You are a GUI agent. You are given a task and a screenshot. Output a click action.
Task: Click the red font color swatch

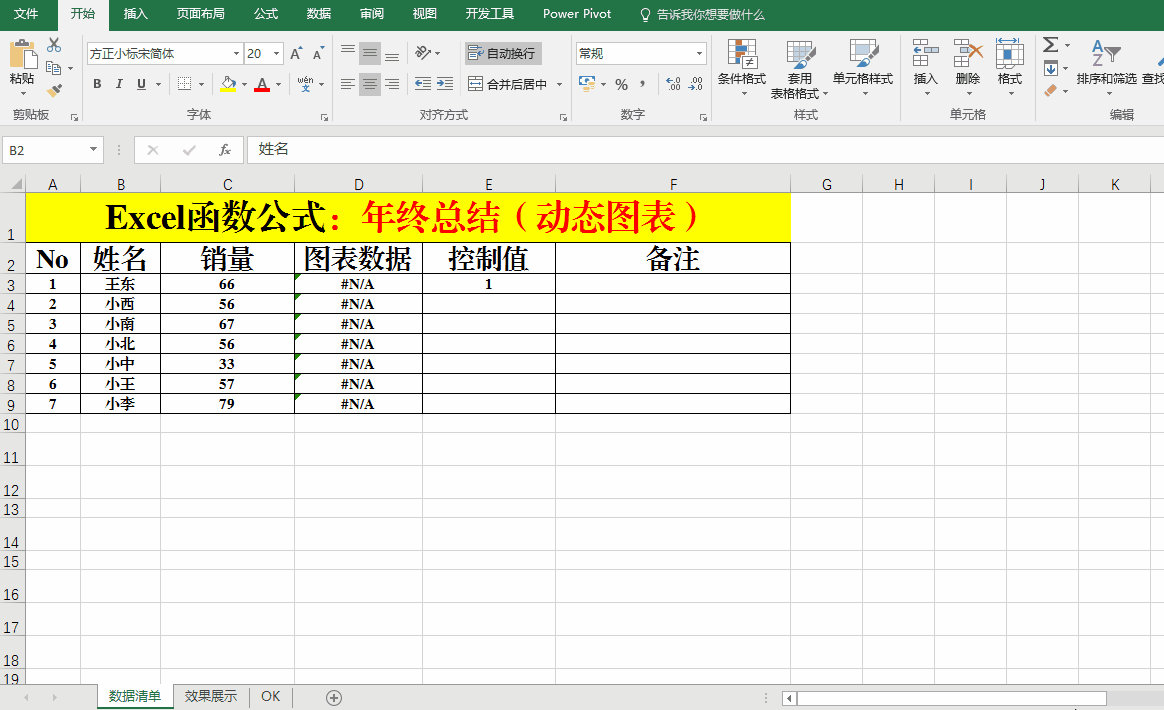coord(260,84)
